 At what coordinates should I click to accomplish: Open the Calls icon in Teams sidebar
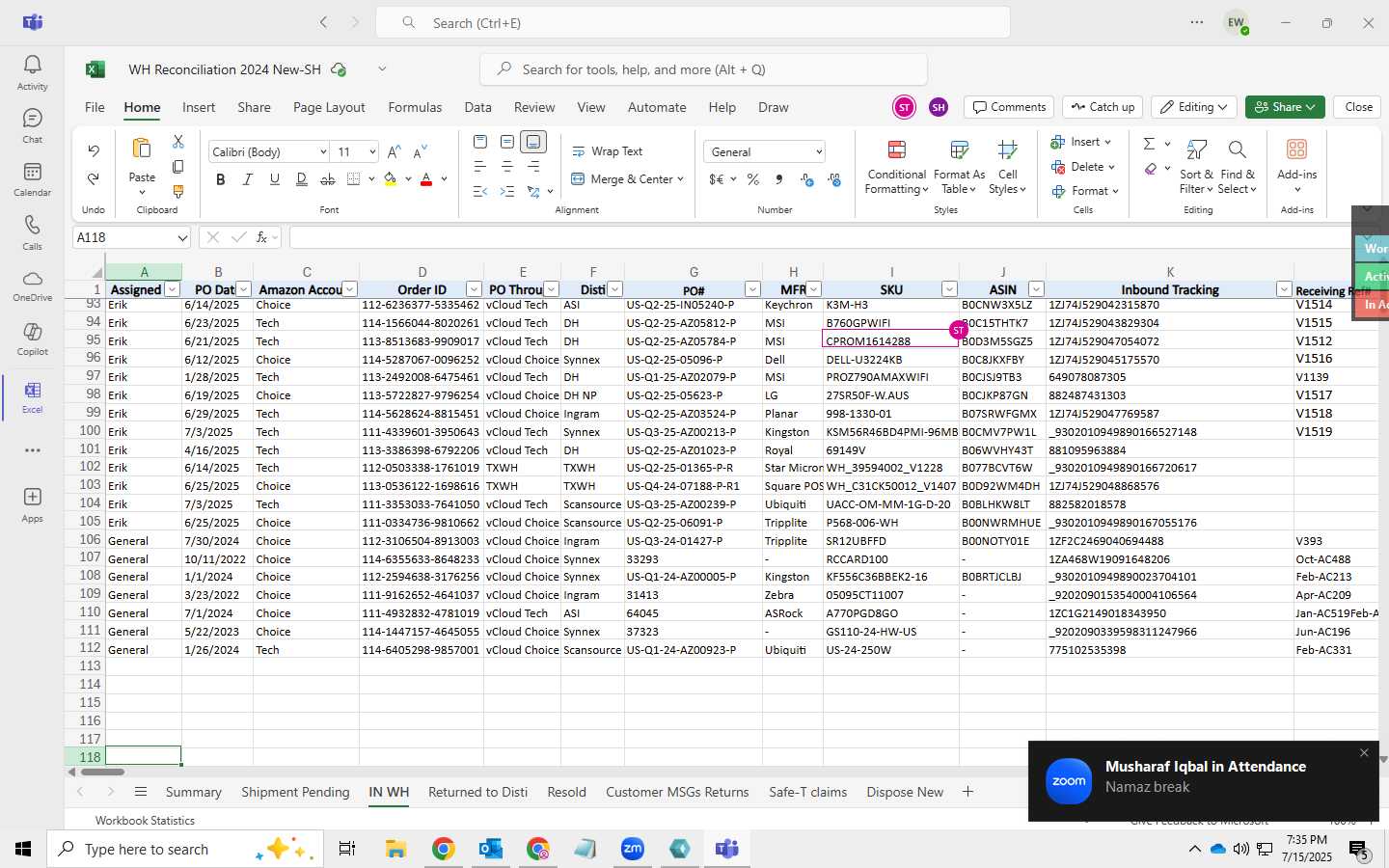click(x=32, y=232)
